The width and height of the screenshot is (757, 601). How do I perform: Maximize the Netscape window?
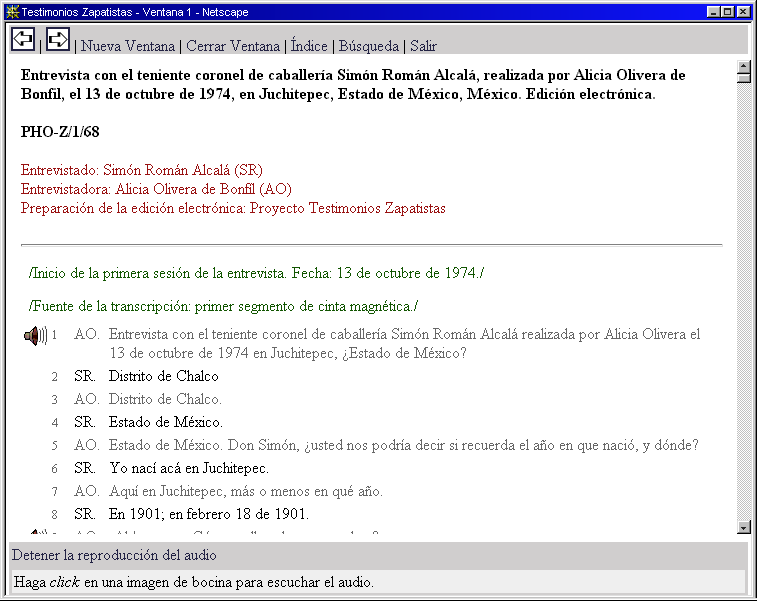(x=727, y=12)
